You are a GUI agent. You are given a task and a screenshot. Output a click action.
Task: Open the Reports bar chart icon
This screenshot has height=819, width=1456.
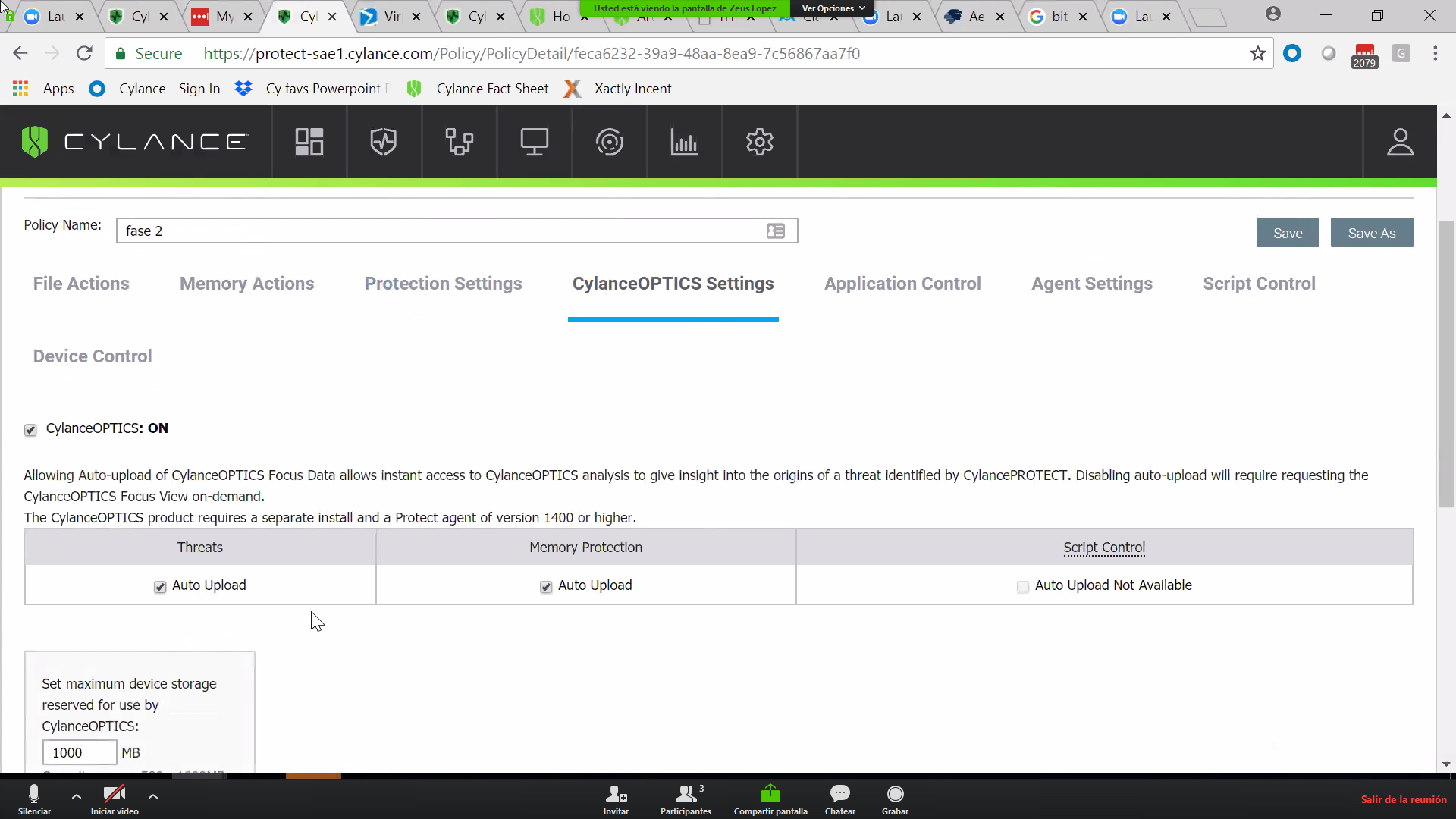(x=684, y=142)
